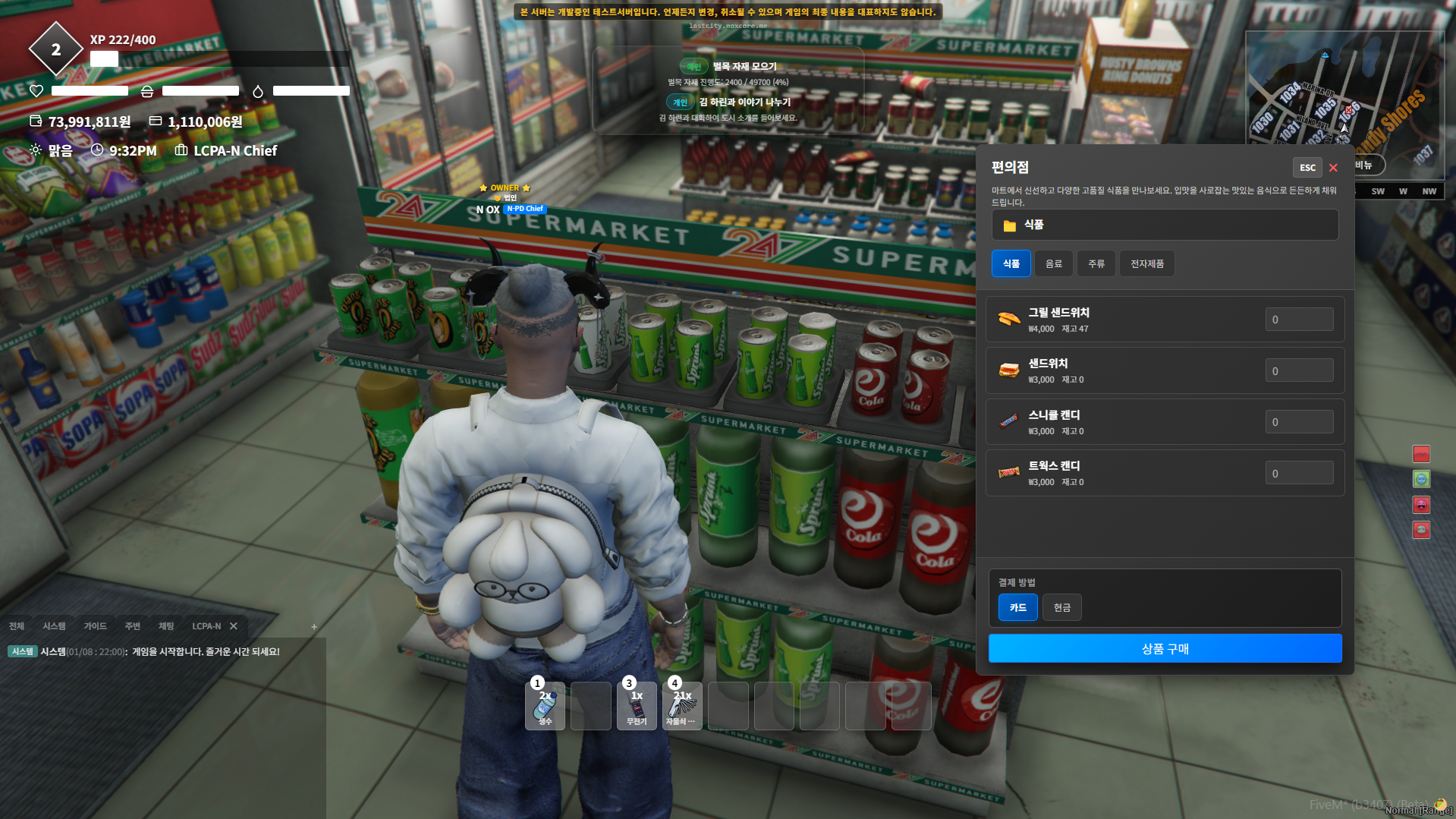Viewport: 1456px width, 819px height.
Task: Switch to the 주류 shop tab
Action: 1096,264
